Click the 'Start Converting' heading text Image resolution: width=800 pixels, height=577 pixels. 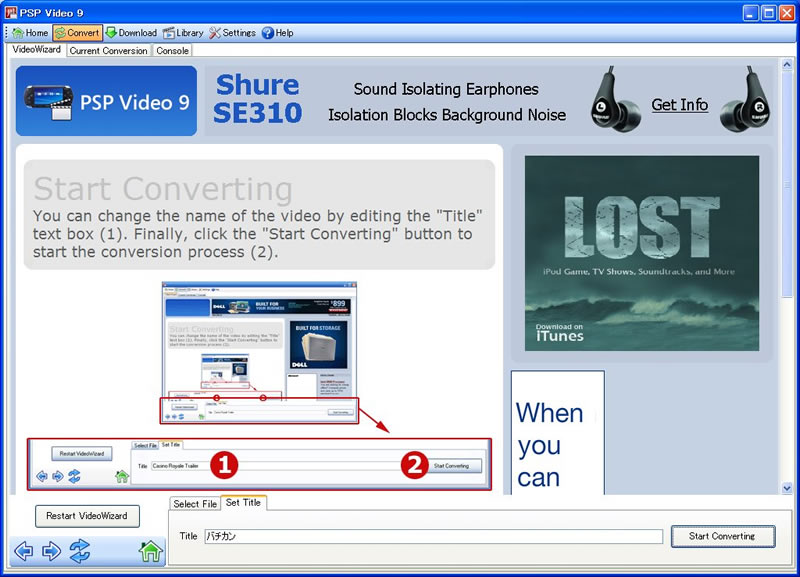click(x=163, y=189)
